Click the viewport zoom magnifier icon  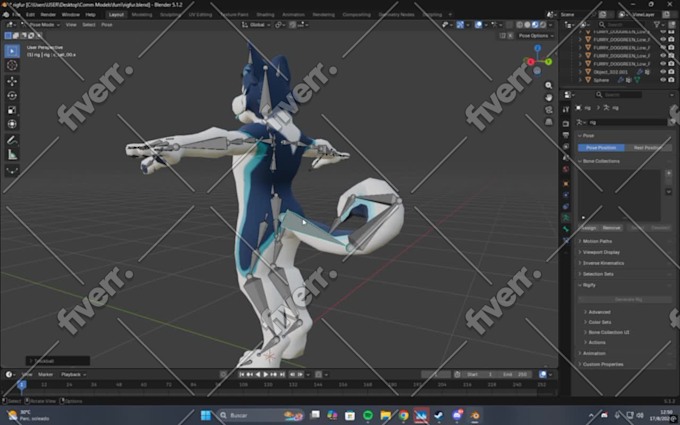coord(549,85)
